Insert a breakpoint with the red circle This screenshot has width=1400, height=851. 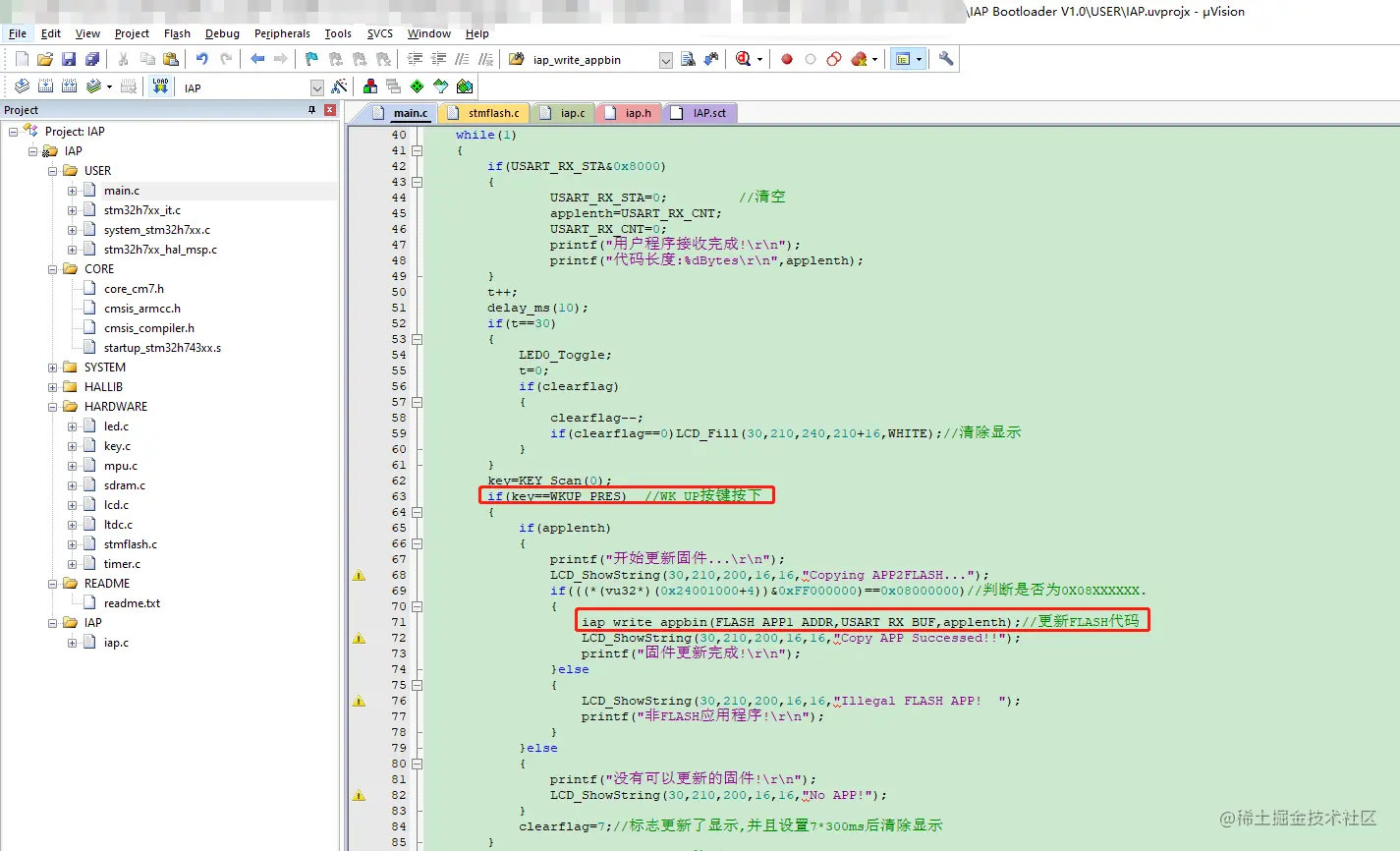[787, 59]
